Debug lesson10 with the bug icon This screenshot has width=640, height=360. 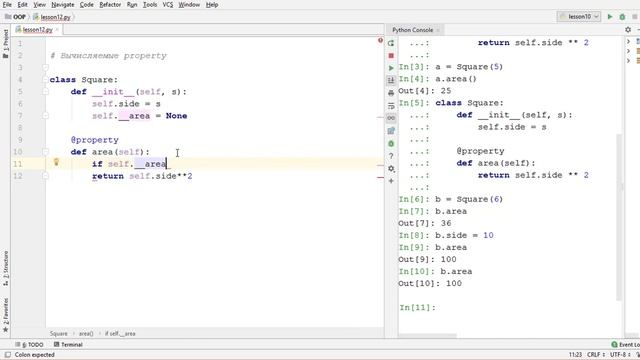click(622, 17)
